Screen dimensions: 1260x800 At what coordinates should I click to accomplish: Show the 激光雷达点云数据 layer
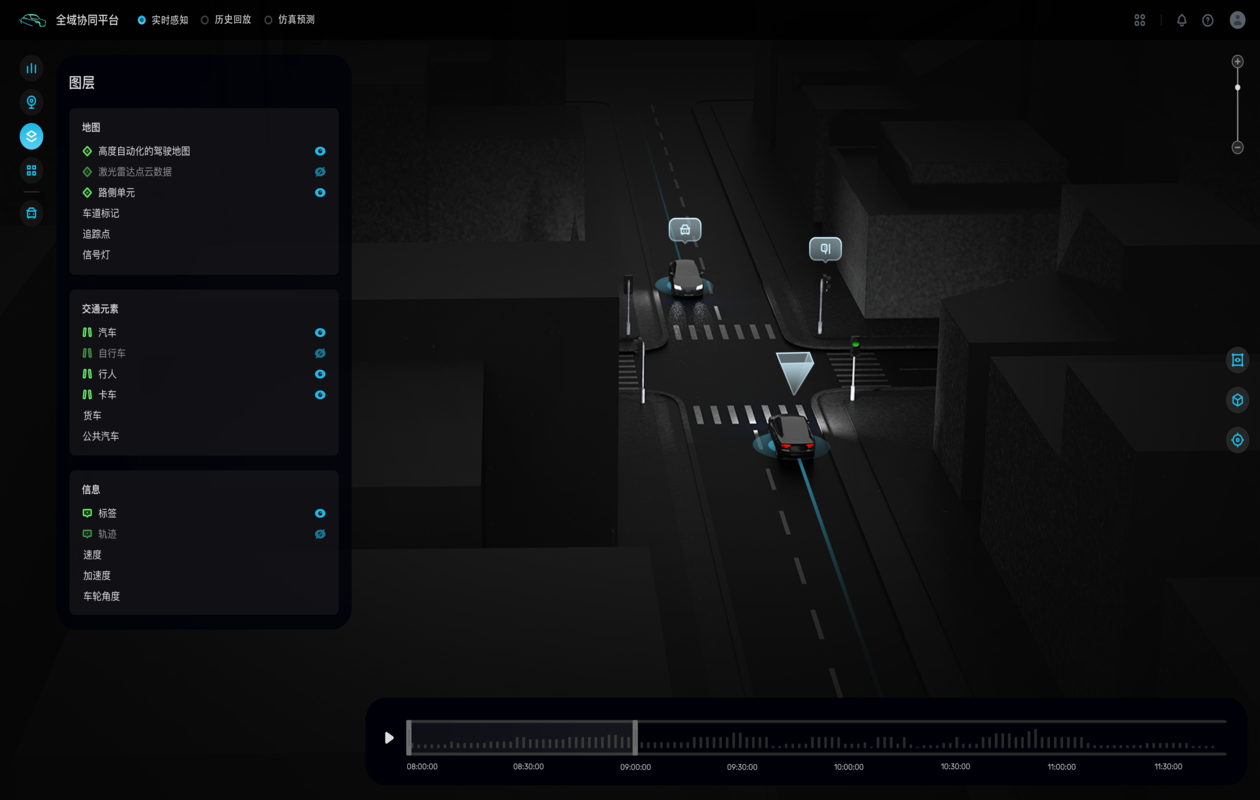pyautogui.click(x=320, y=172)
